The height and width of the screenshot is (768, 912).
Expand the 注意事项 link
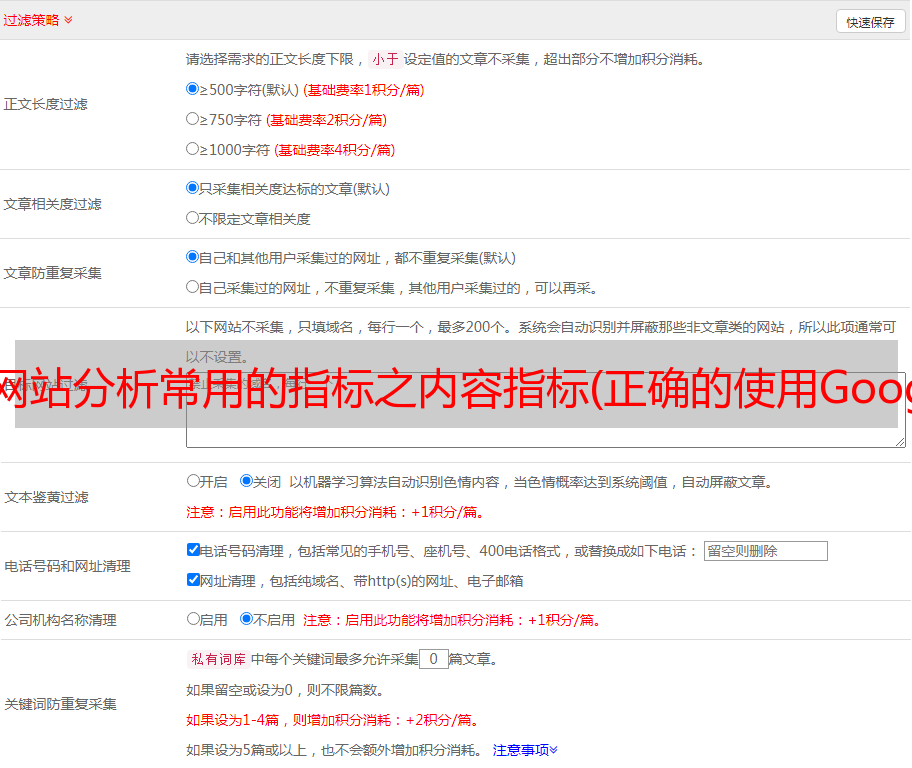click(525, 750)
